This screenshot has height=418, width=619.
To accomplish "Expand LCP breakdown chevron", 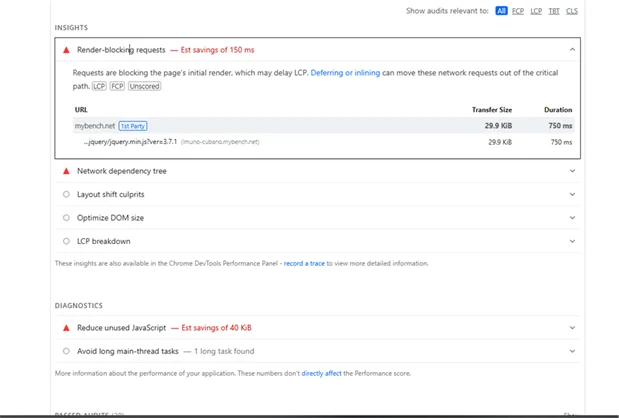I will 572,241.
